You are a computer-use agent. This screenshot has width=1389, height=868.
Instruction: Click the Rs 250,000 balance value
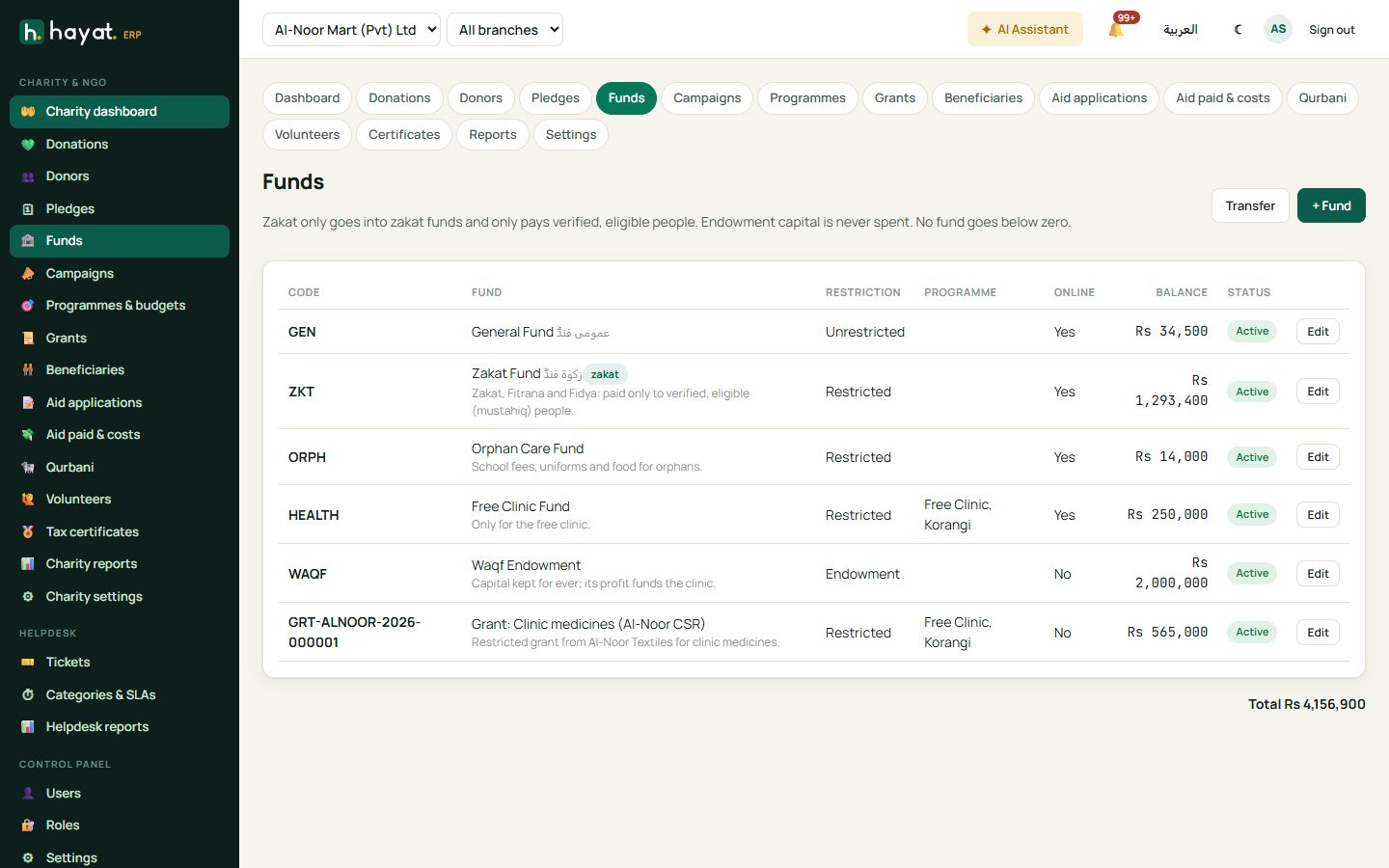pyautogui.click(x=1167, y=515)
